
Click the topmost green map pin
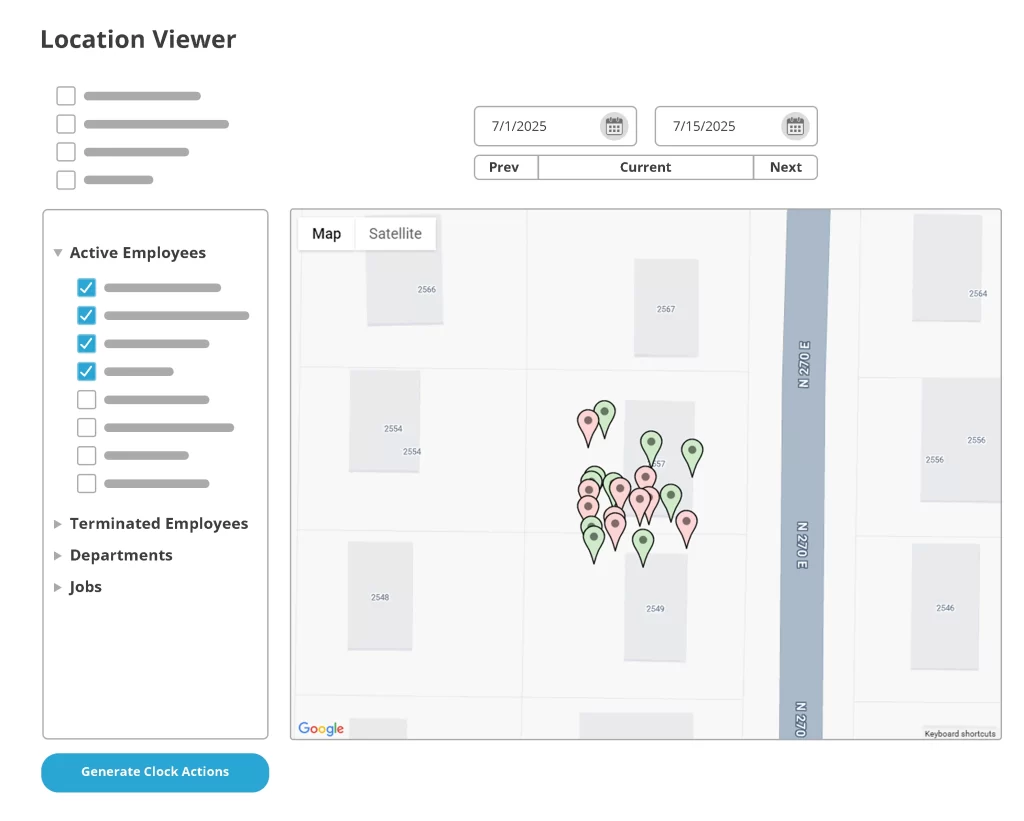coord(604,414)
